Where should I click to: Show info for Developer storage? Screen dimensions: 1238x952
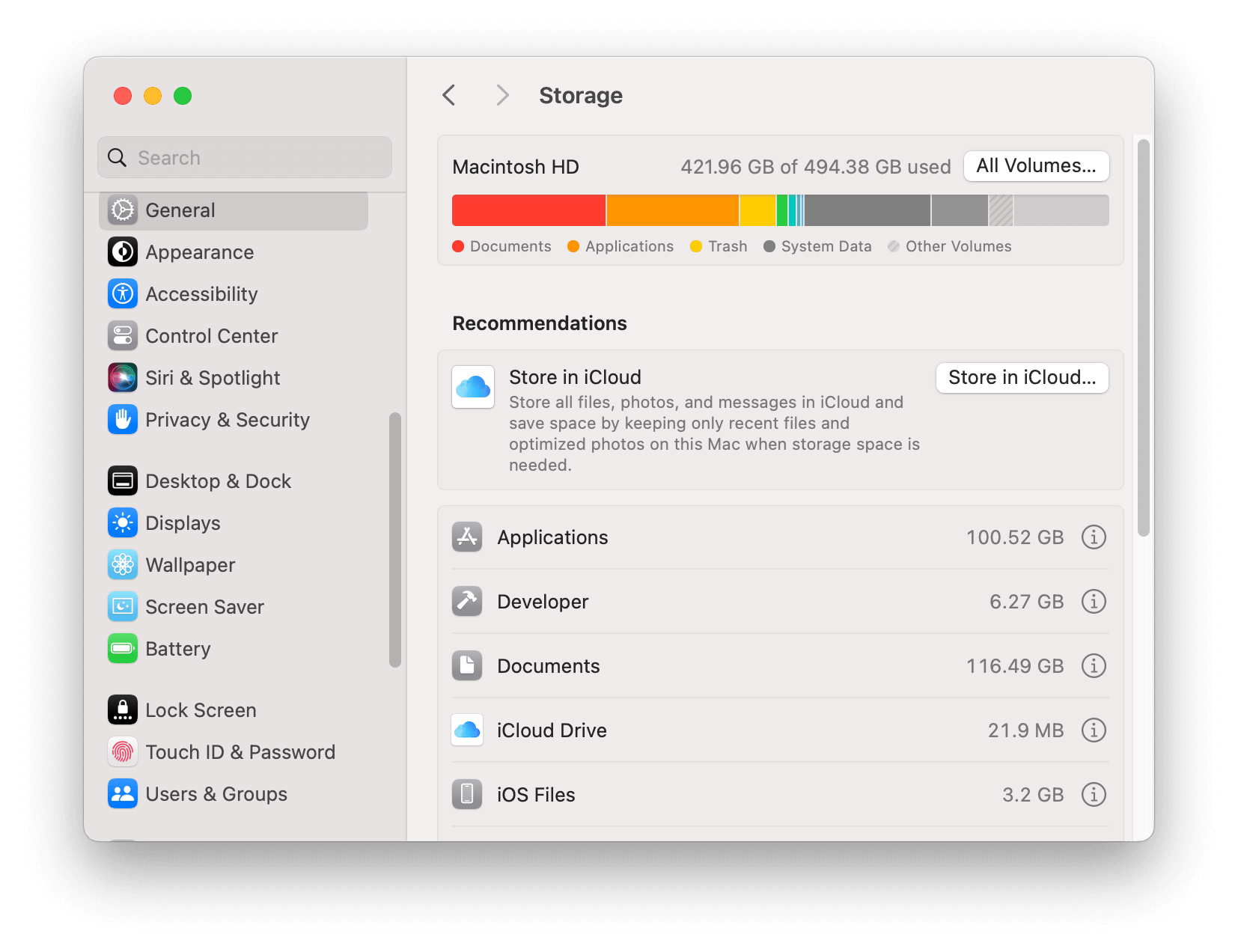point(1094,602)
